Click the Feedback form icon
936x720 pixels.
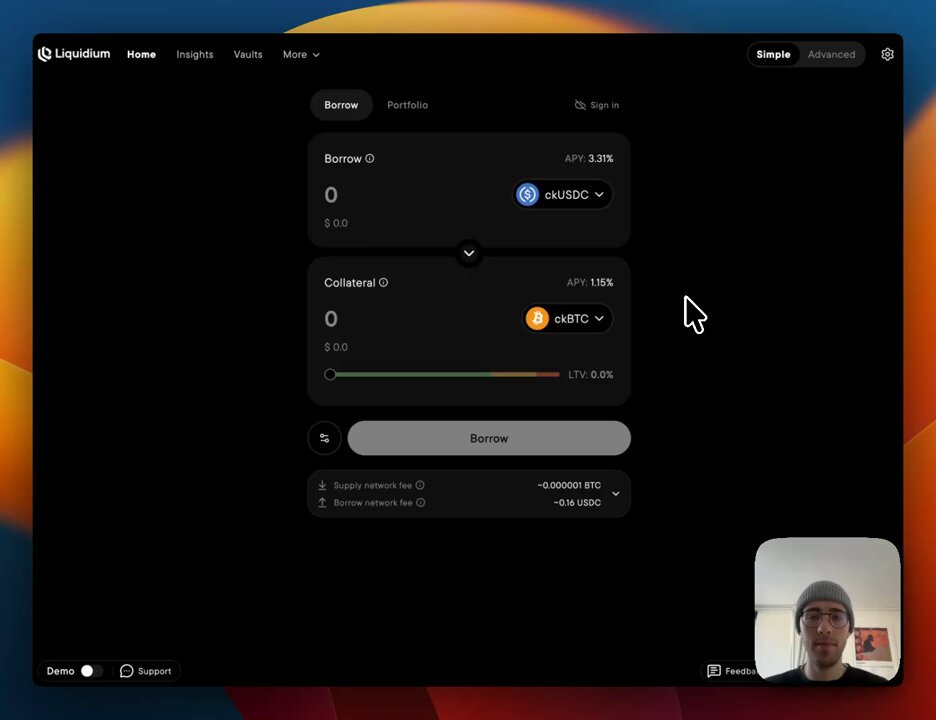point(713,671)
